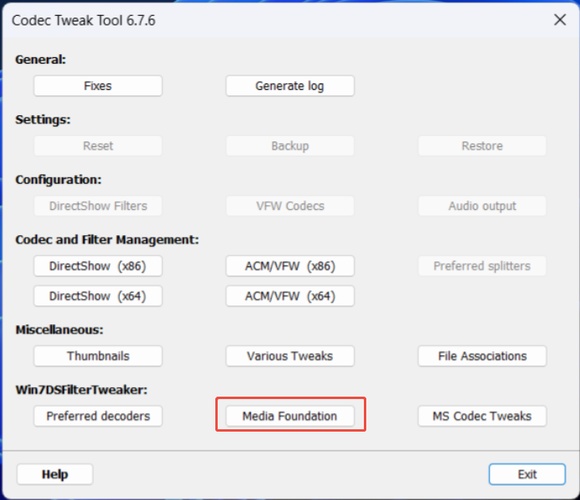Close the Codec Tweak Tool window
580x500 pixels.
(560, 20)
